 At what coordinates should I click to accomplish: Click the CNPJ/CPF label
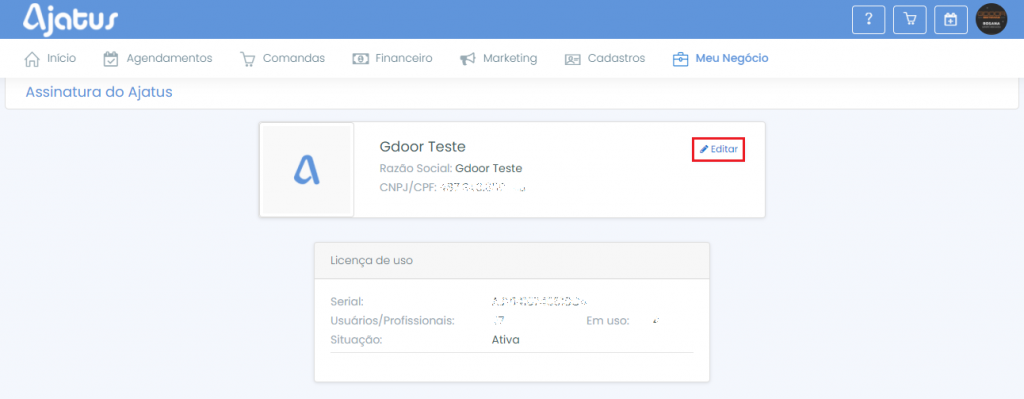(x=408, y=188)
